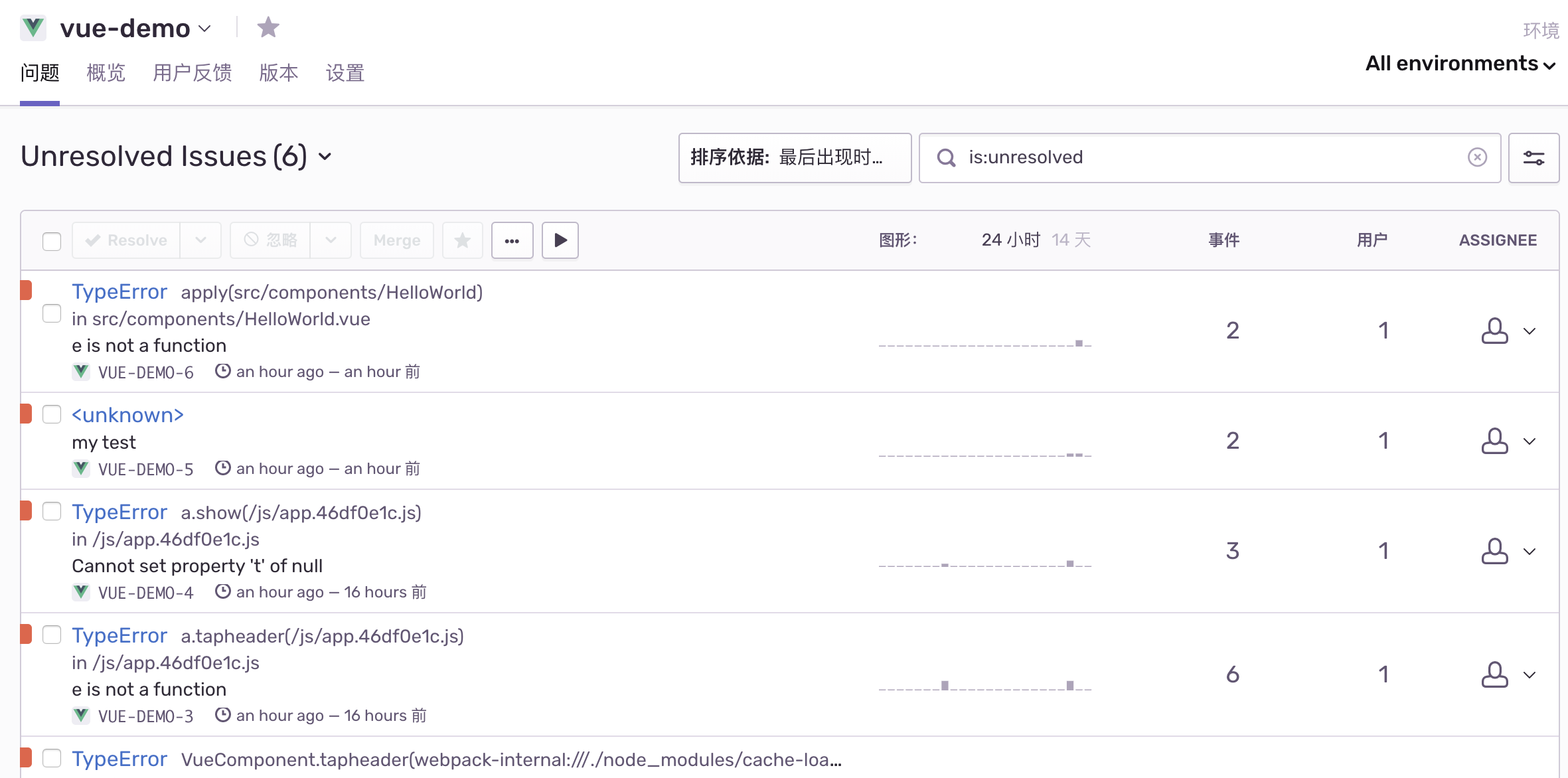The image size is (1568, 778).
Task: Open the 设置 settings tab
Action: [345, 72]
